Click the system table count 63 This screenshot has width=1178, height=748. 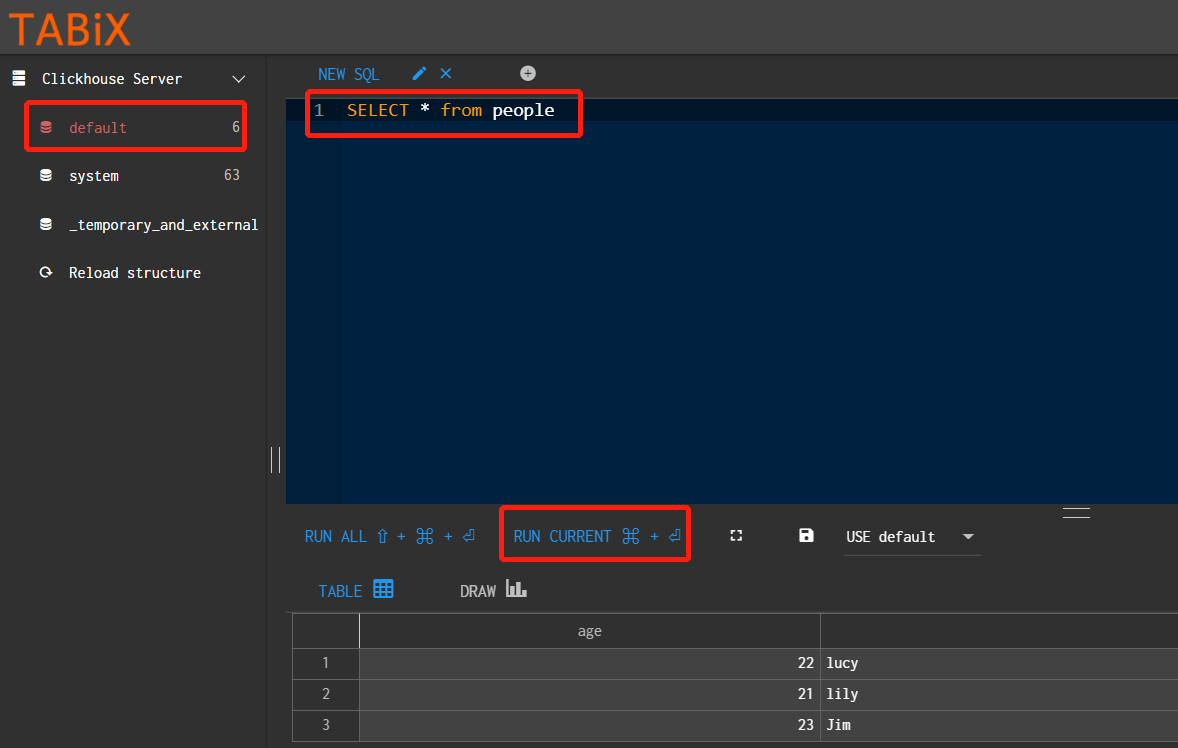[231, 175]
